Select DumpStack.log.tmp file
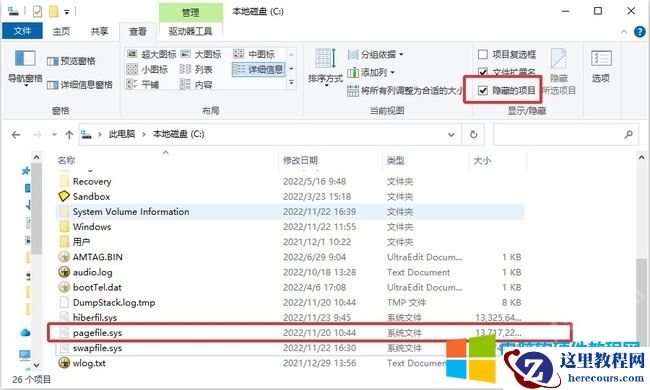The width and height of the screenshot is (650, 390). tap(290, 303)
